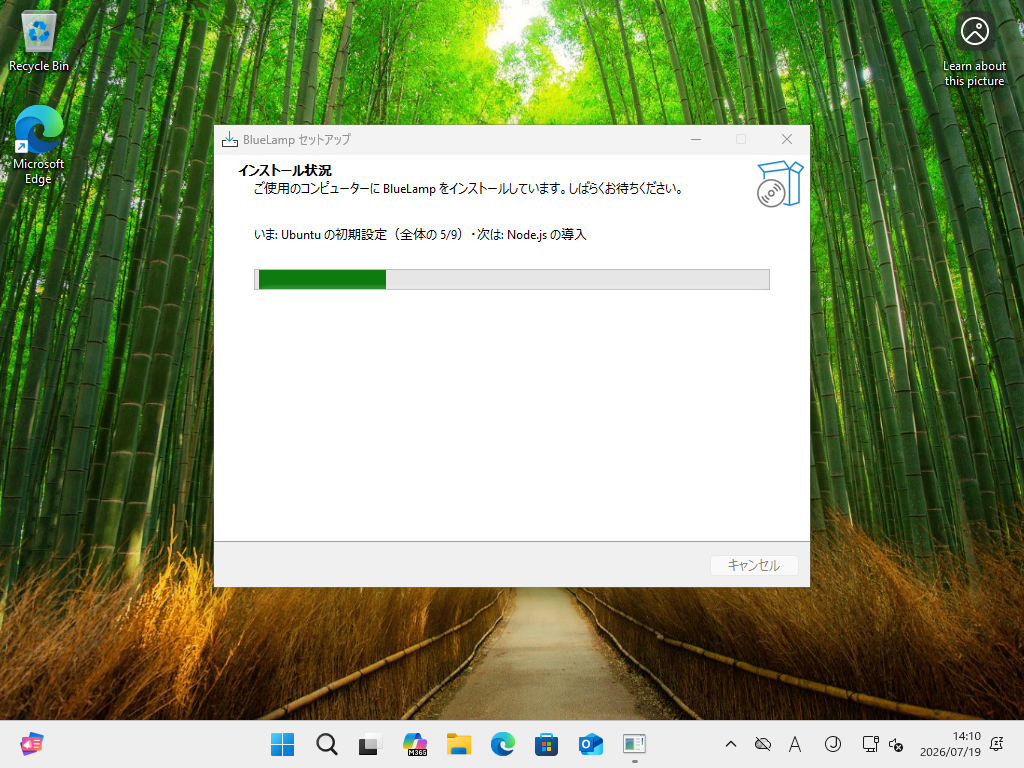Open the widgets icon at taskbar left

click(x=31, y=744)
